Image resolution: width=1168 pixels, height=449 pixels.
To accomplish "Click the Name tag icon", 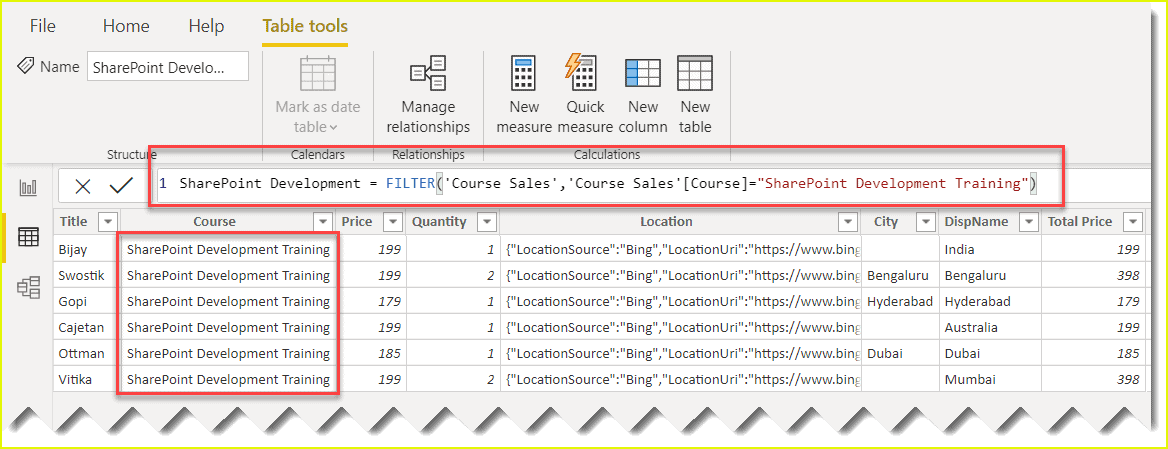I will (x=25, y=66).
